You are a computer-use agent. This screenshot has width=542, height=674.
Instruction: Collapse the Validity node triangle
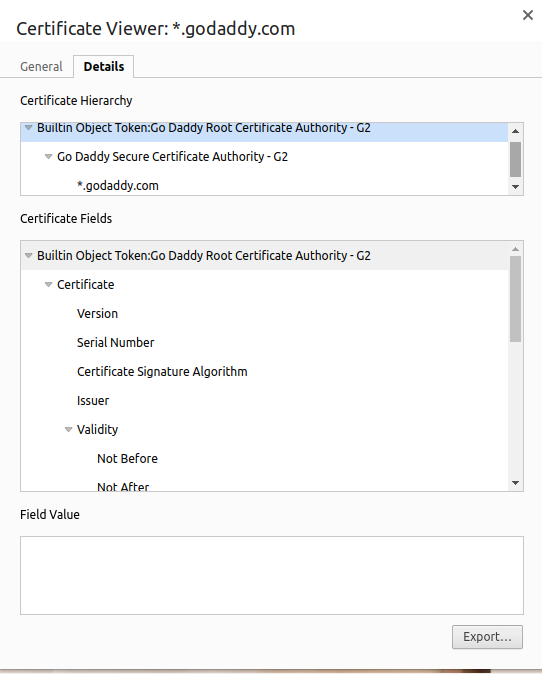tap(68, 429)
